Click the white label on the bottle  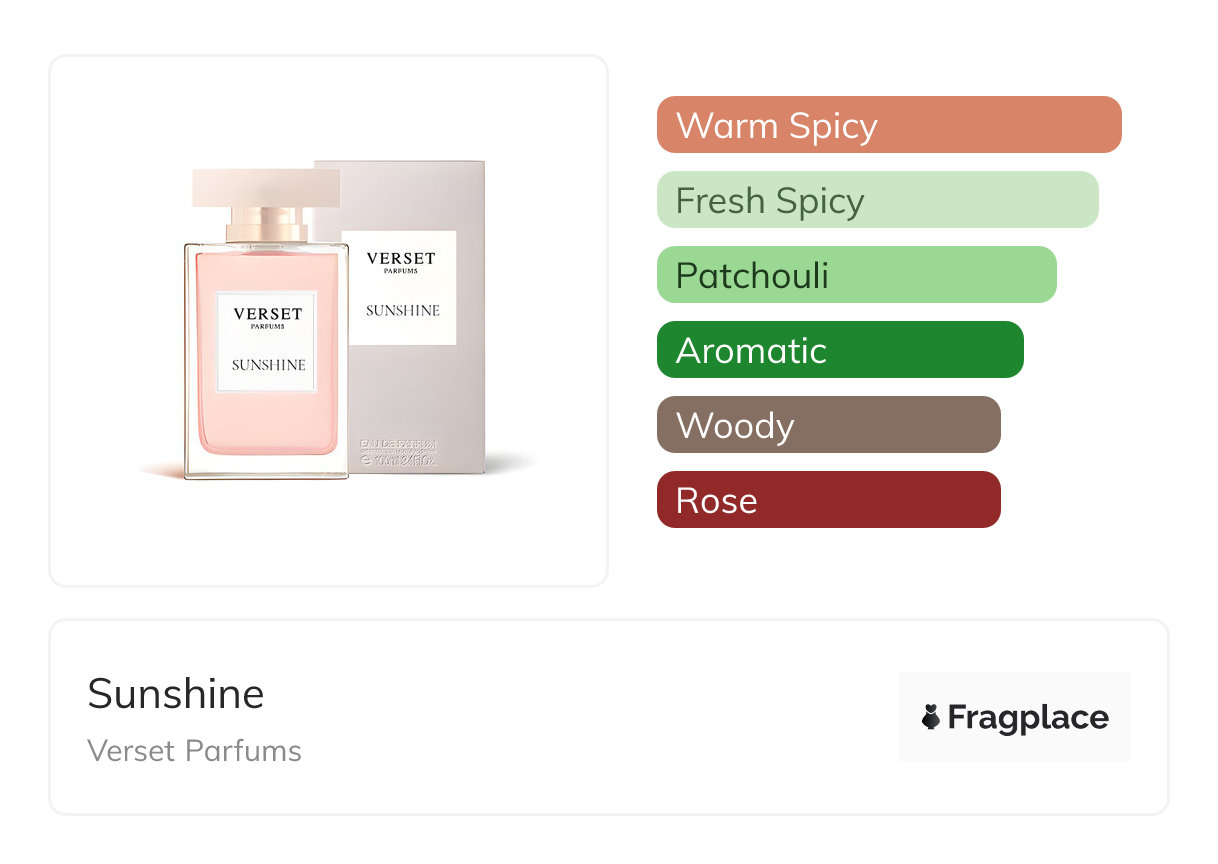coord(268,340)
